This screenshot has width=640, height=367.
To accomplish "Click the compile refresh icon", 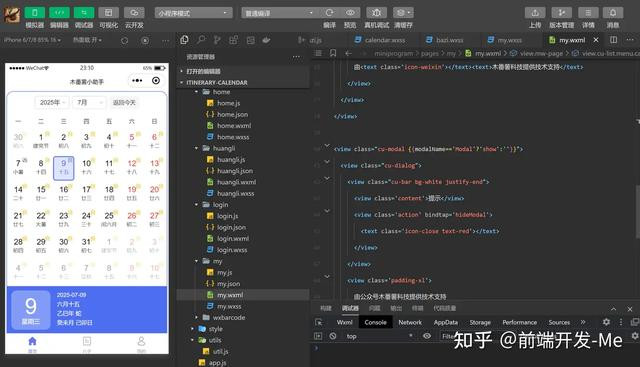I will tap(329, 13).
